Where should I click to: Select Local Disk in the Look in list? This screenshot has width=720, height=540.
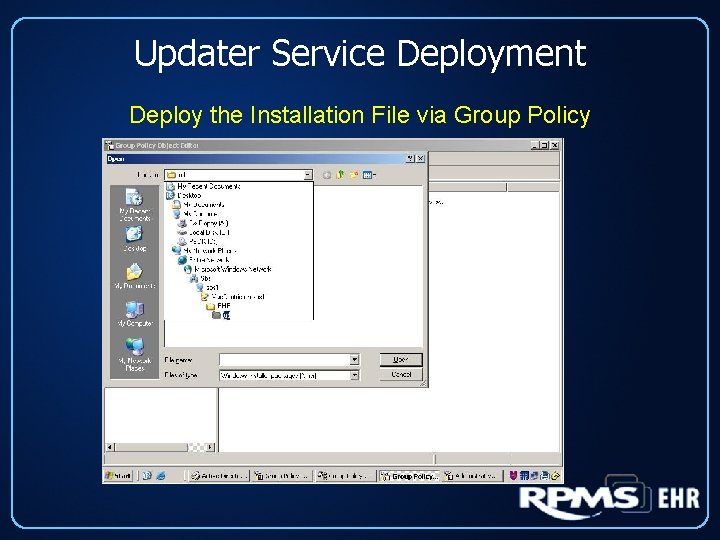203,232
